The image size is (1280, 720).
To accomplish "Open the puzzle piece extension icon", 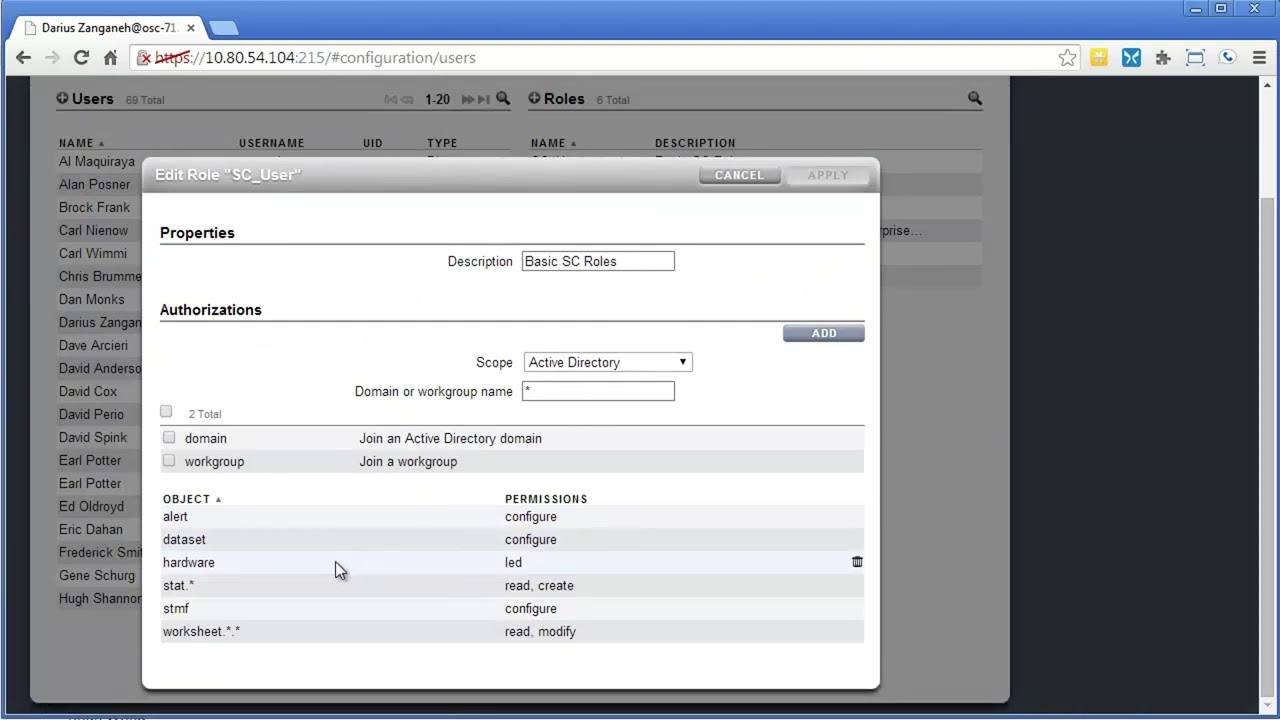I will click(1163, 58).
